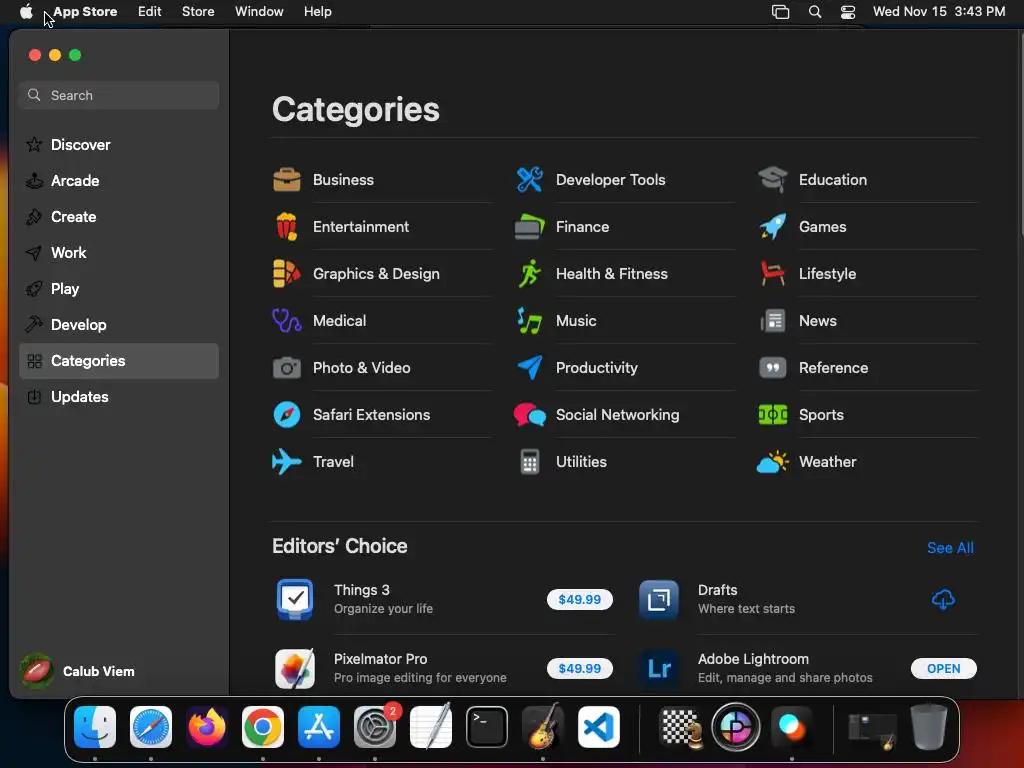Launch Visual Studio Code from the Dock

pyautogui.click(x=599, y=727)
